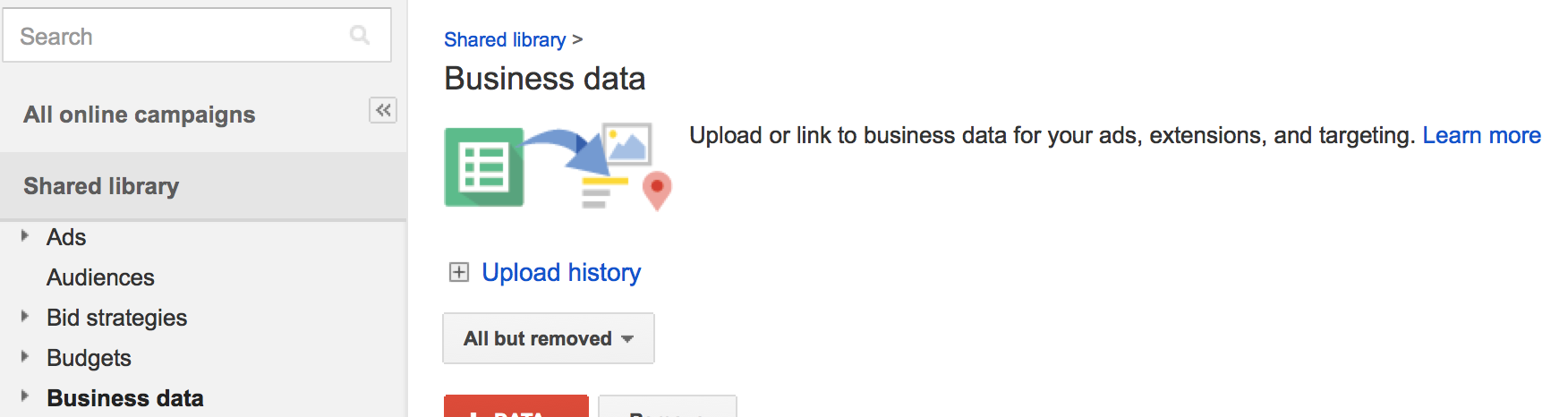
Task: Expand the Bid strategies arrow
Action: tap(25, 316)
